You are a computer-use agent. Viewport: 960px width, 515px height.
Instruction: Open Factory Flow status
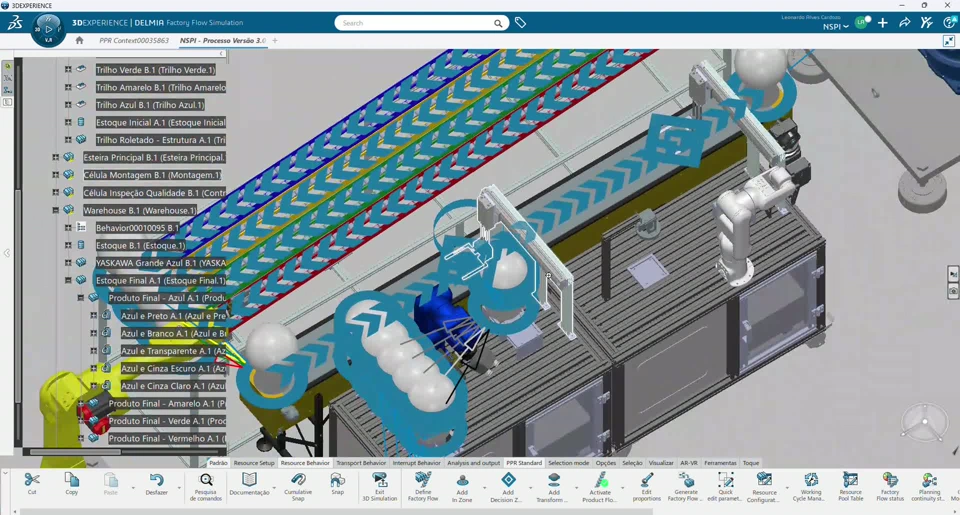click(x=890, y=487)
